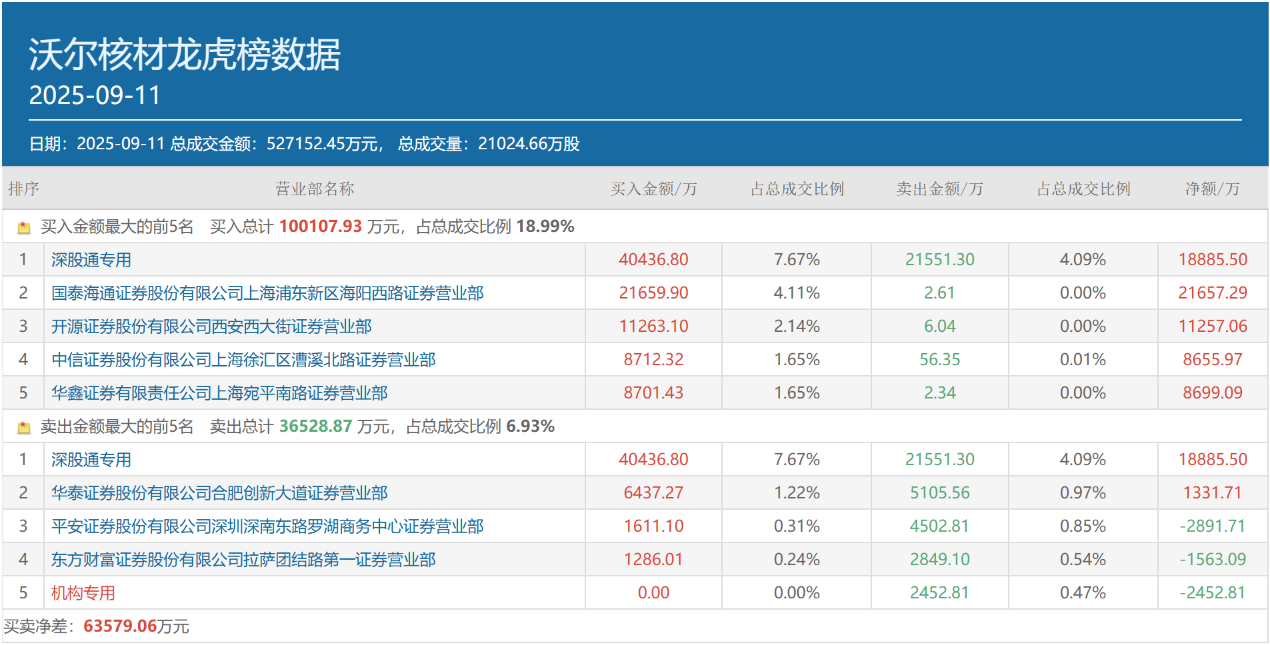This screenshot has width=1270, height=645.
Task: Click the 沃尔核材龙虎榜数据 page title
Action: (184, 54)
